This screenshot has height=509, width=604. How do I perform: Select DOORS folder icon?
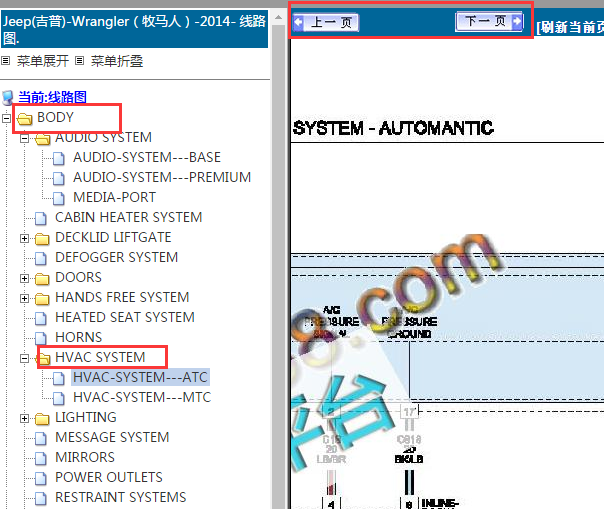tap(42, 279)
